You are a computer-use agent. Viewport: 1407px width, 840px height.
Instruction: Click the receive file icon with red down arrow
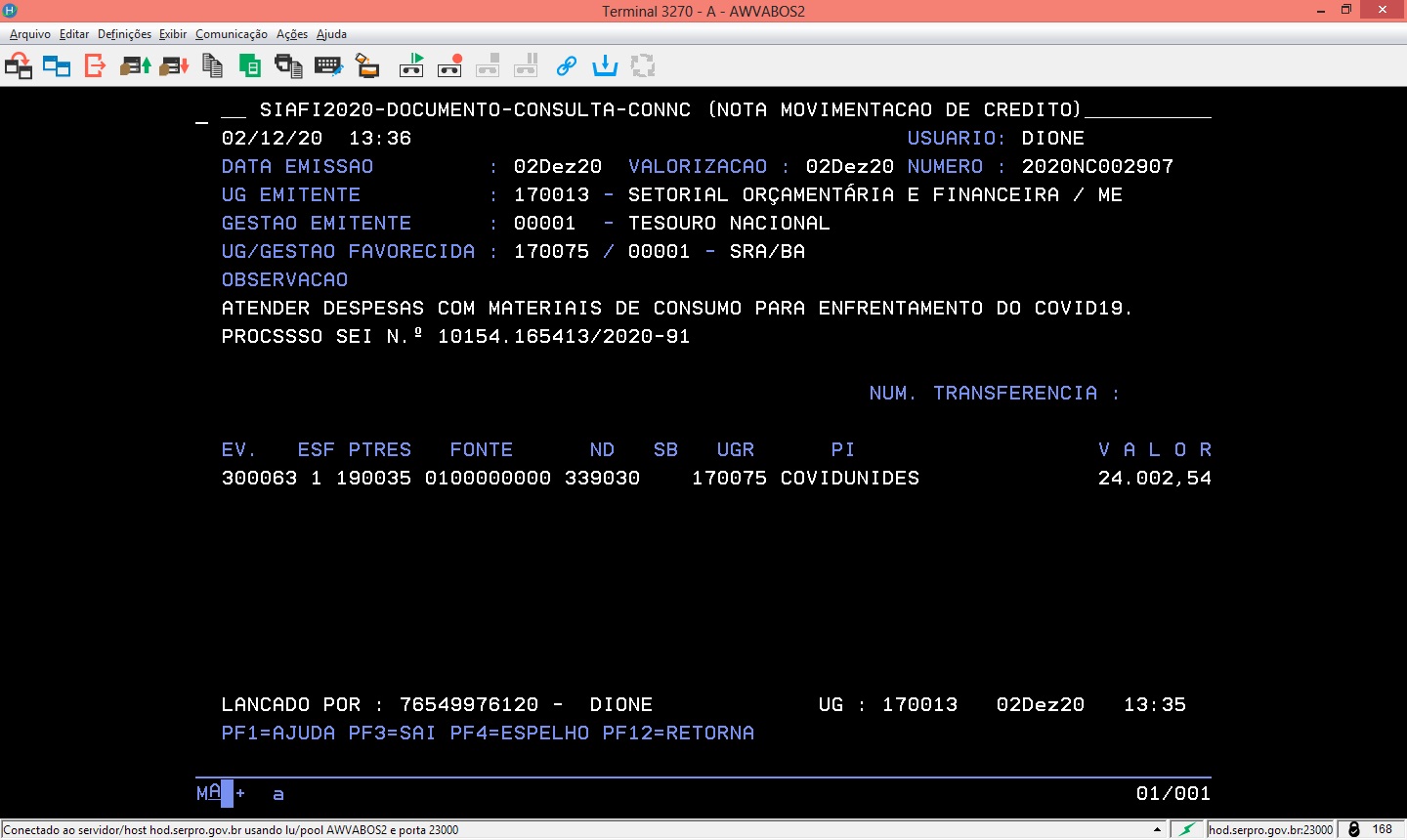tap(174, 66)
